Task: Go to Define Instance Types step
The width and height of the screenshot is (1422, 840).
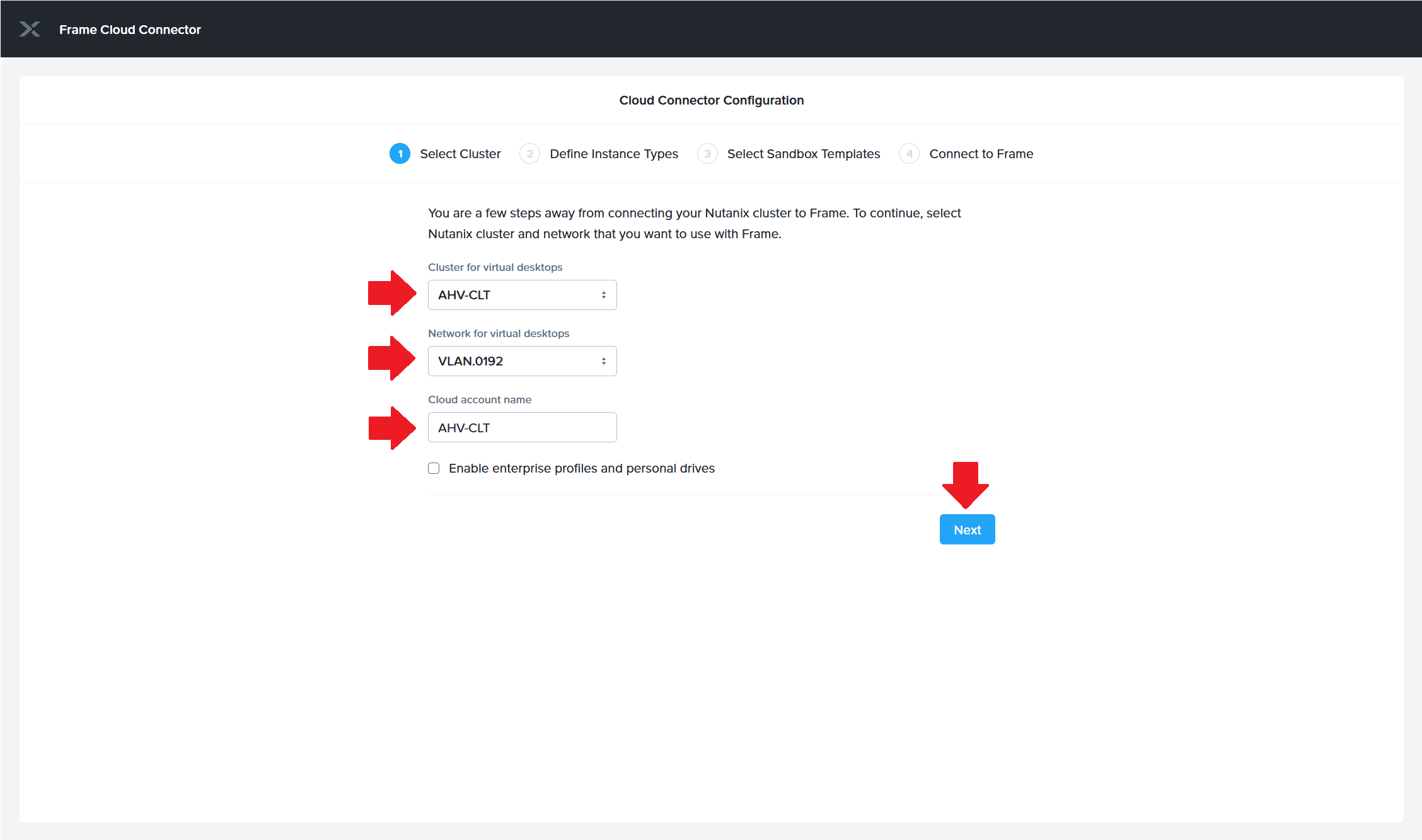Action: pos(614,154)
